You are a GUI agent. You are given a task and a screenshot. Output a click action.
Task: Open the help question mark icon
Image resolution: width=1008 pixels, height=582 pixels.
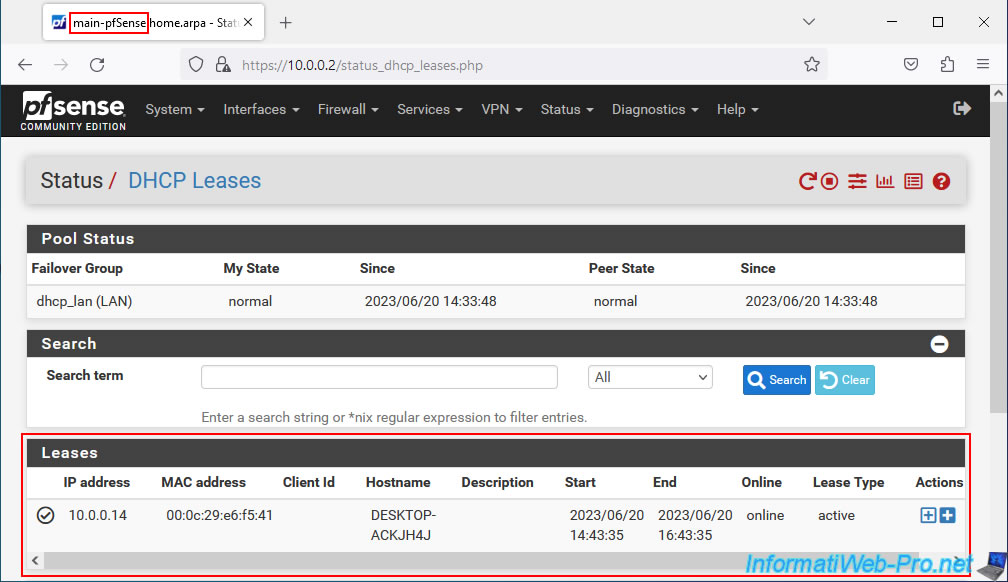coord(942,181)
